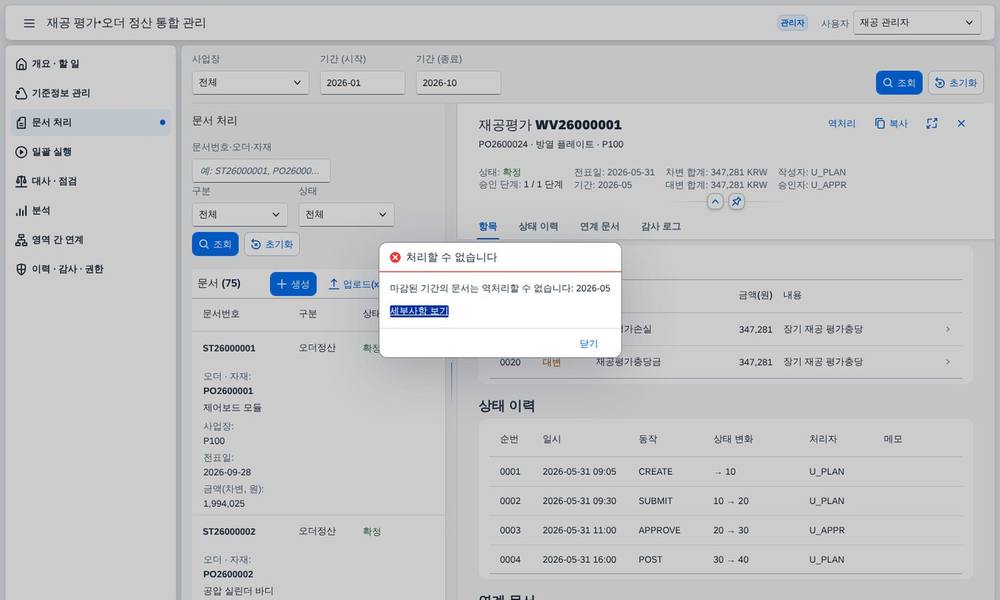Click 닫기 to close error dialog
The height and width of the screenshot is (600, 1000).
[589, 344]
